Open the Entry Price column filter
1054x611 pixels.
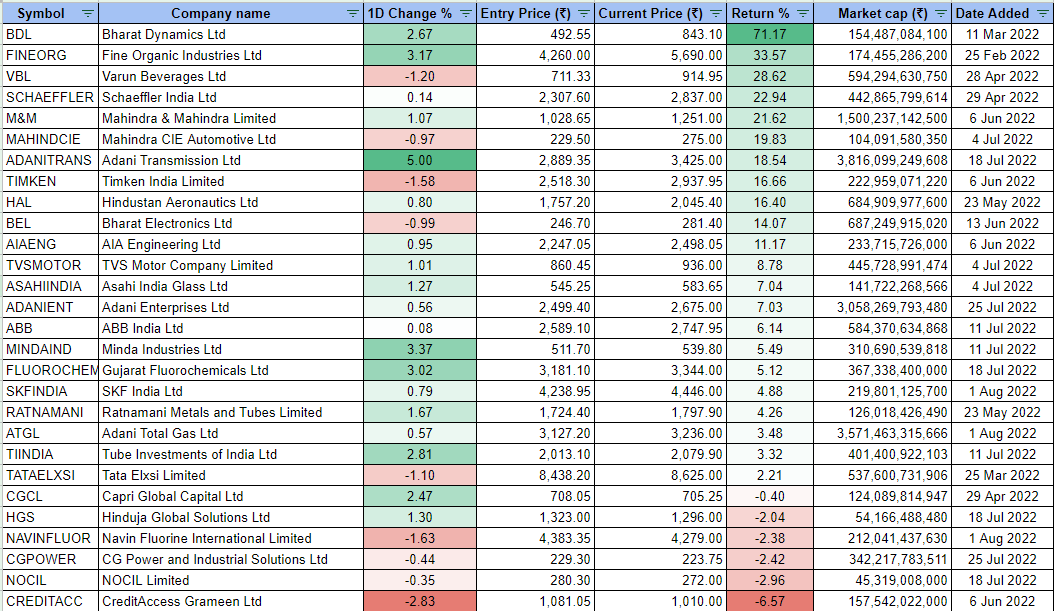click(x=584, y=13)
